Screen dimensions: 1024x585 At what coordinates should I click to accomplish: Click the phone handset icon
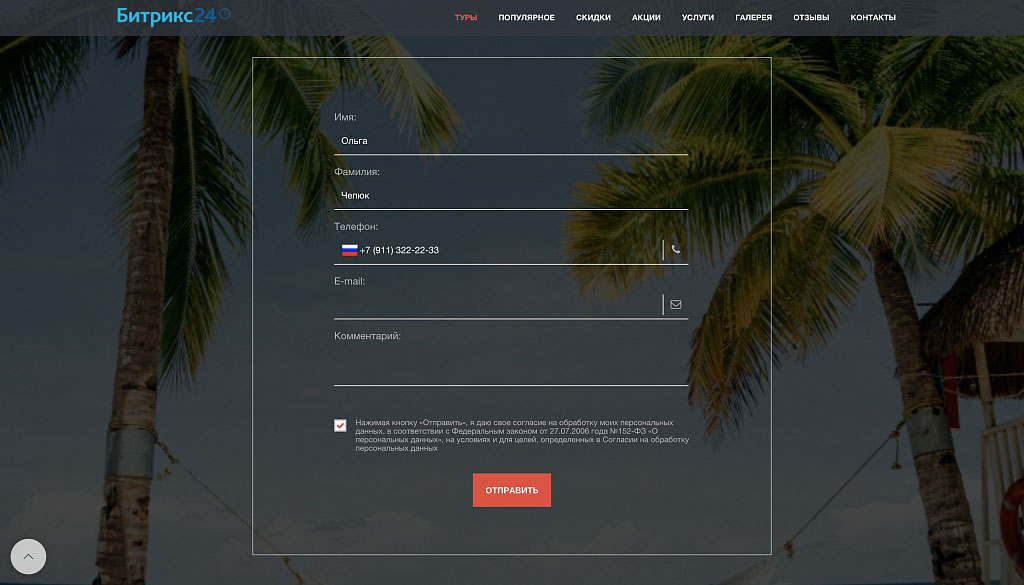tap(676, 250)
